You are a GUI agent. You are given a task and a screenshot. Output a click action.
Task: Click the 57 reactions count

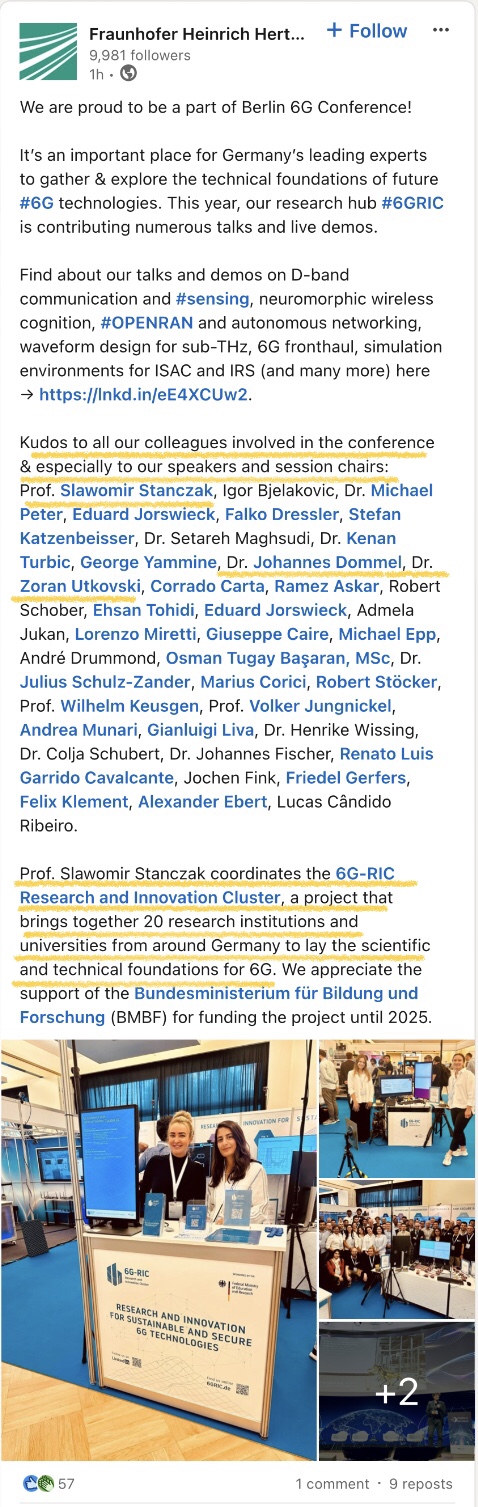[66, 1483]
